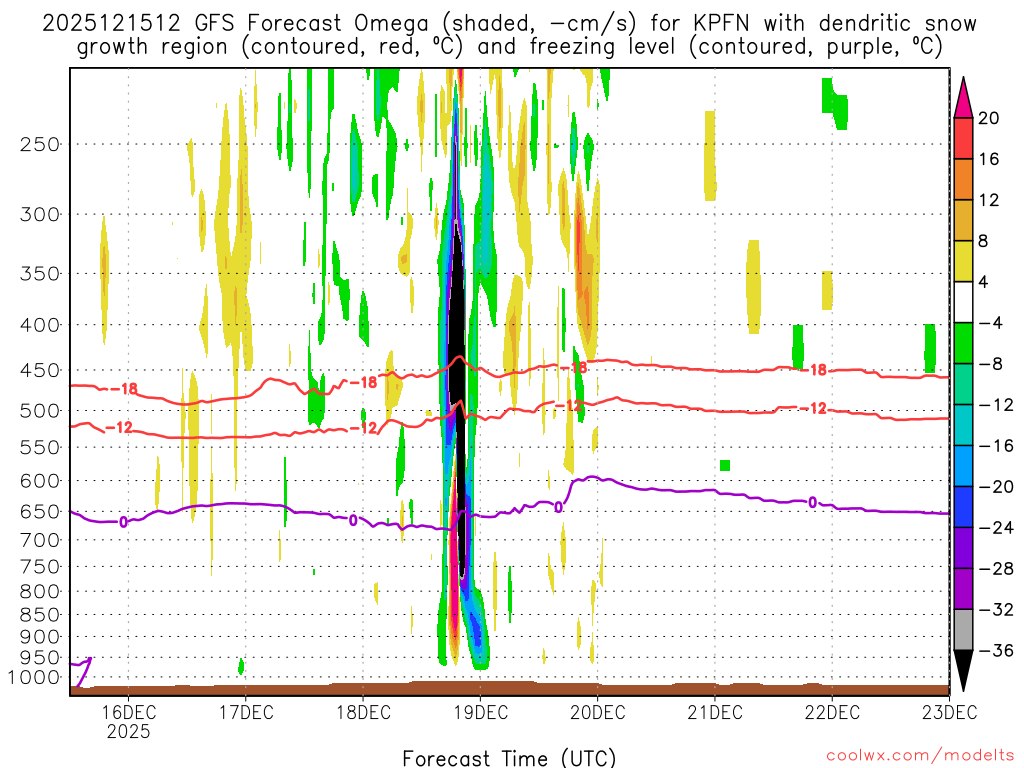Click the 16DEC time axis label

point(128,712)
